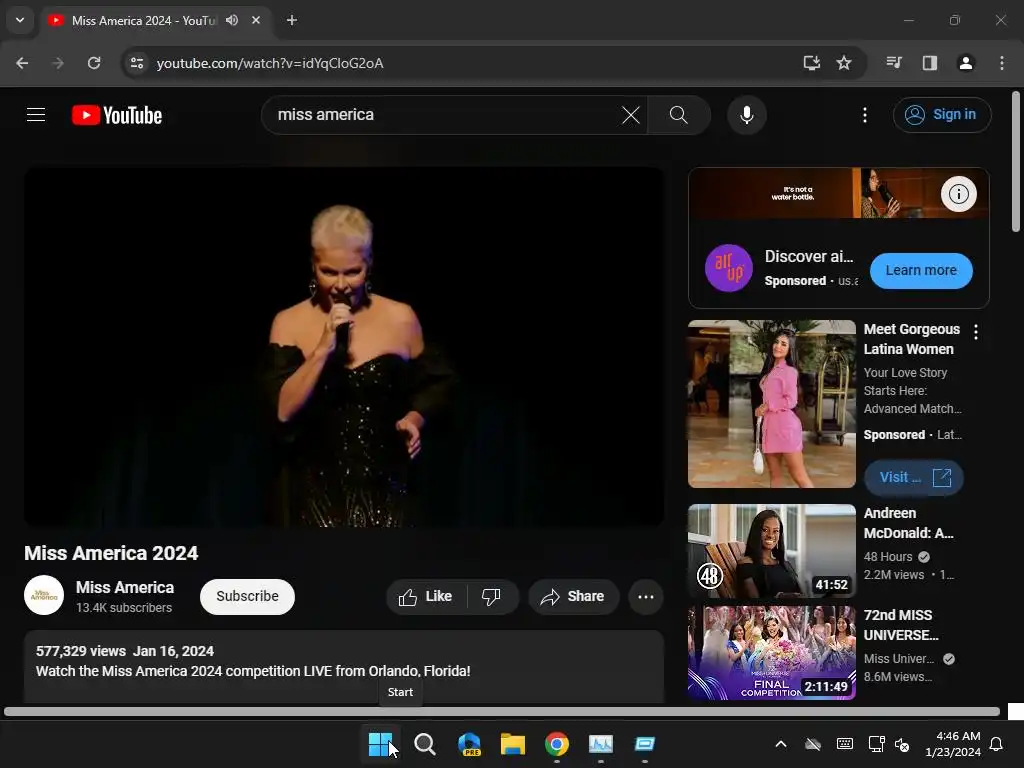Image resolution: width=1024 pixels, height=768 pixels.
Task: Clear the search box with the X icon
Action: click(631, 115)
